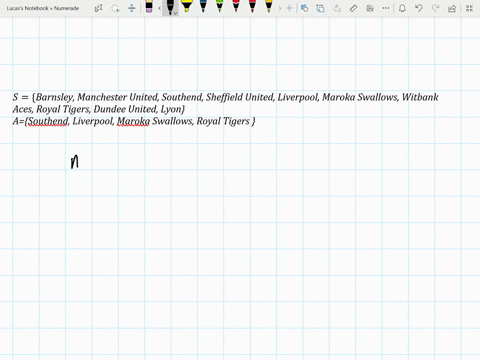This screenshot has width=480, height=360.
Task: Select the Objects or Type Text tool
Action: pyautogui.click(x=99, y=8)
